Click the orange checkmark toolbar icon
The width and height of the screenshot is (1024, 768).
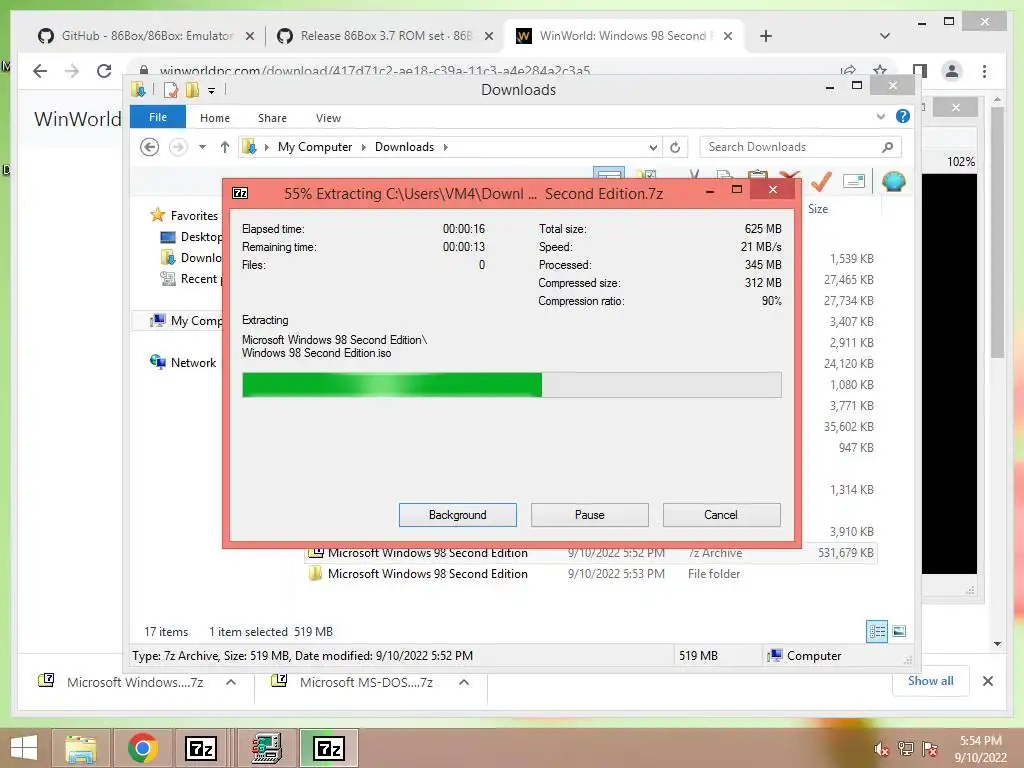click(x=821, y=181)
